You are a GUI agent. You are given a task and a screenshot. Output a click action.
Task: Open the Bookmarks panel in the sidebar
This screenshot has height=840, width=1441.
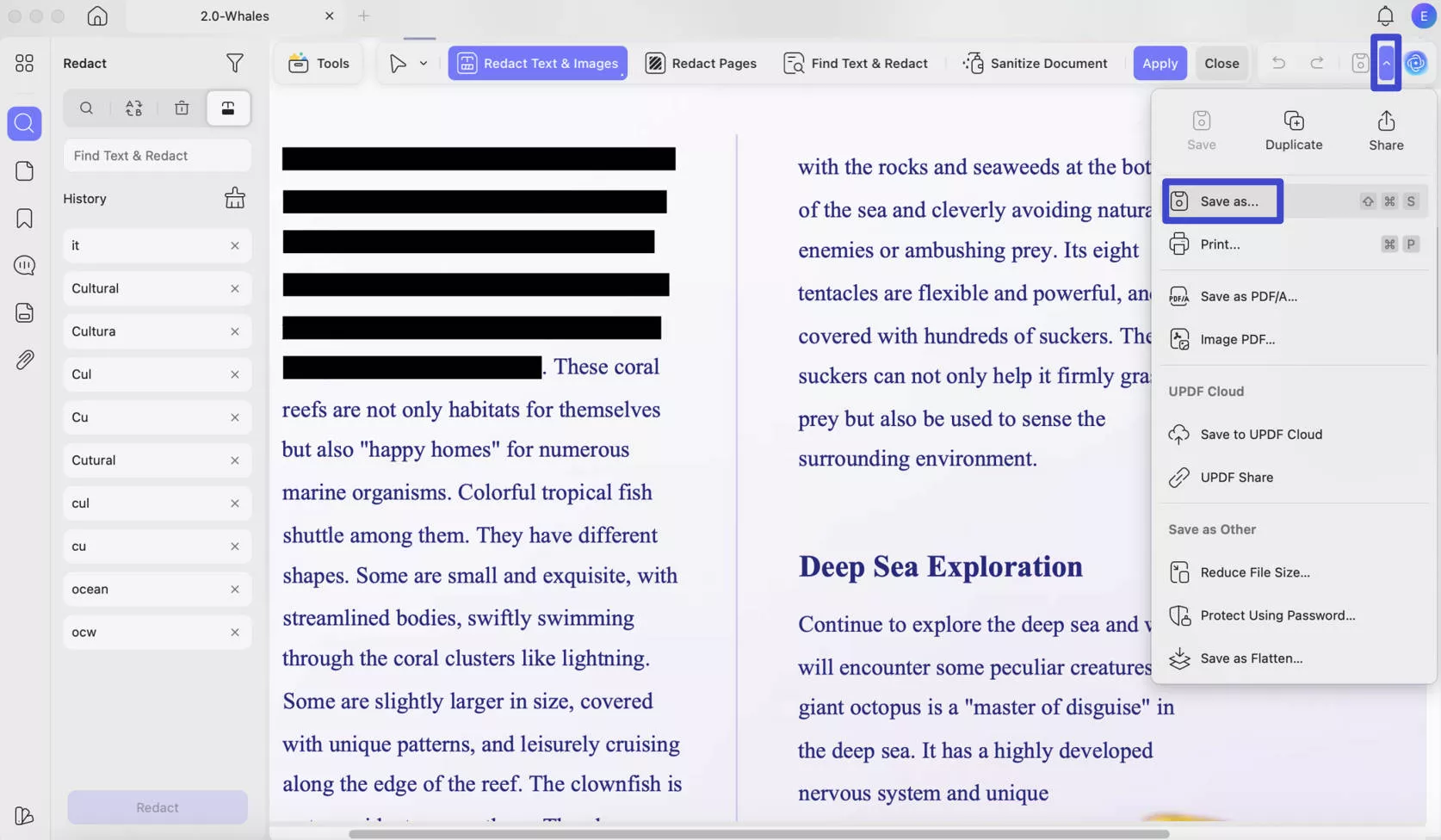[x=24, y=218]
